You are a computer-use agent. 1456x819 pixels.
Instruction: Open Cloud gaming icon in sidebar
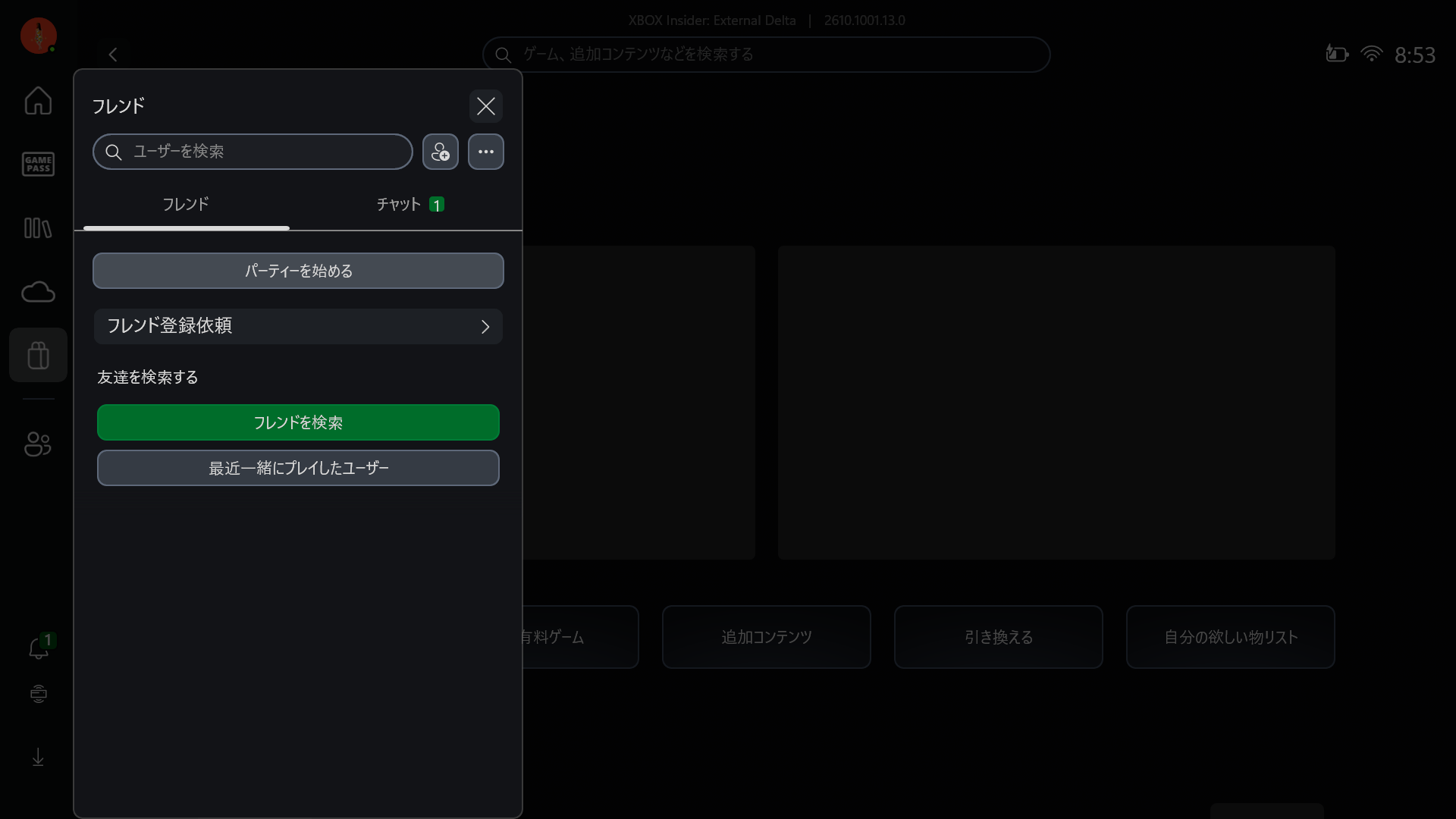38,291
